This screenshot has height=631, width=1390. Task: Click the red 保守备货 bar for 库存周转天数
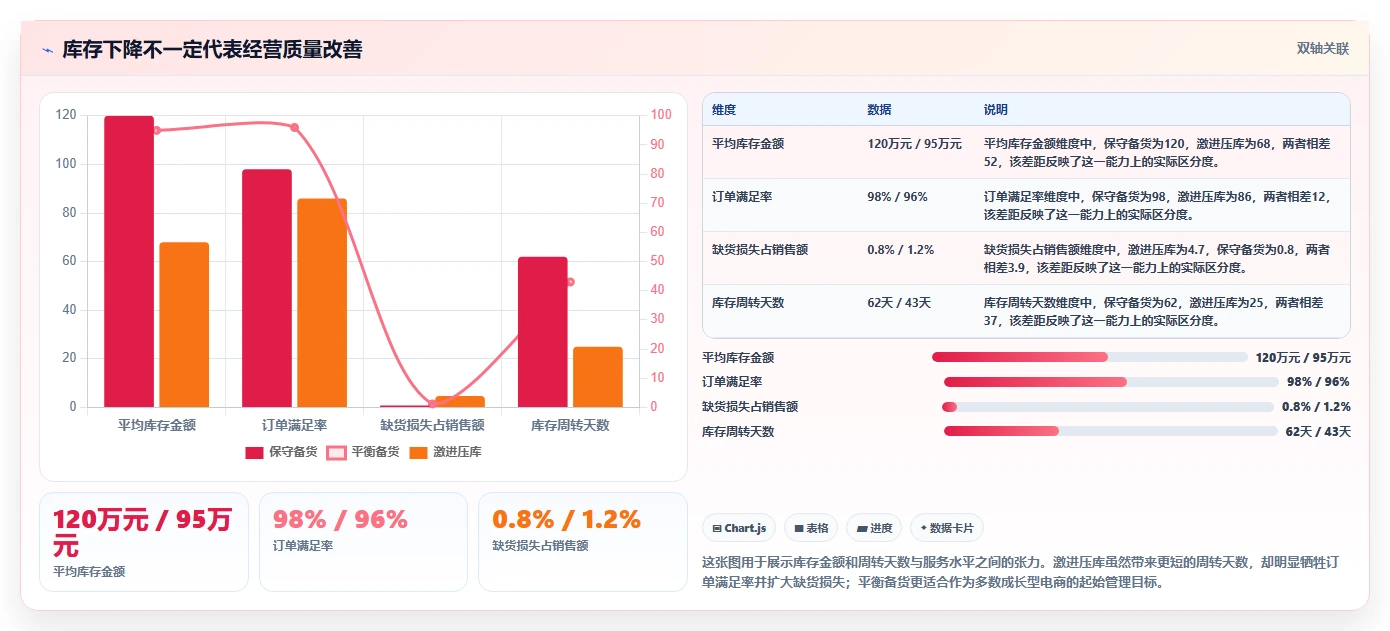[x=542, y=332]
